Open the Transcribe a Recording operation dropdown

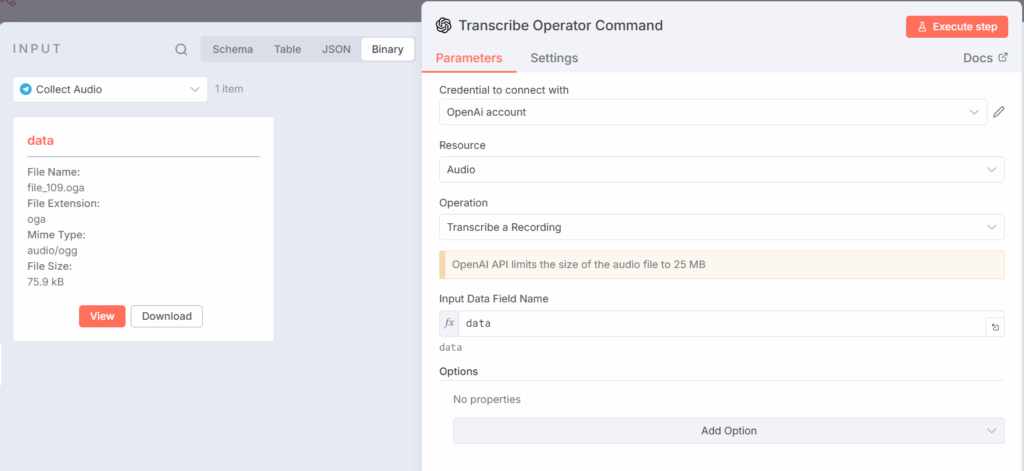click(721, 227)
